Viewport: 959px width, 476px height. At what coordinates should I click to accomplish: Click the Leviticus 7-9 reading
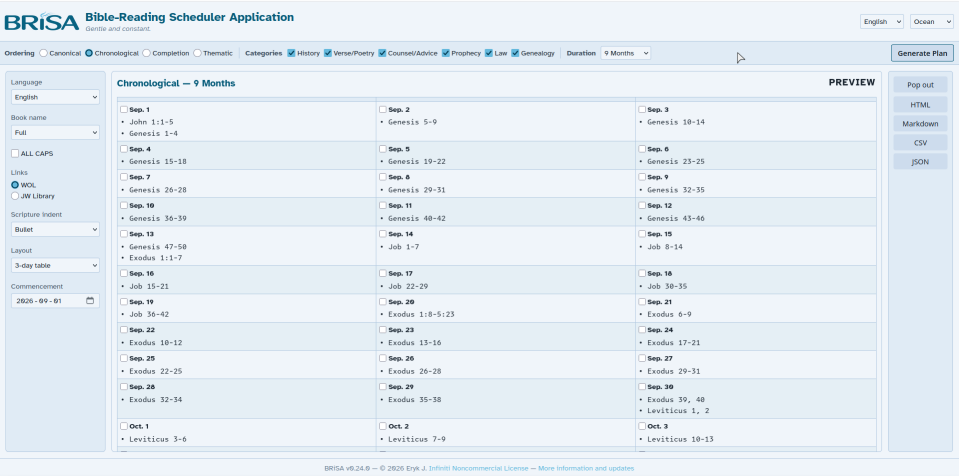click(x=417, y=439)
